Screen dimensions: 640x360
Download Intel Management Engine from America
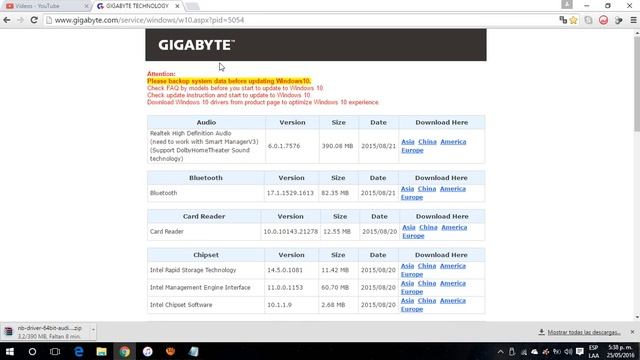point(453,283)
